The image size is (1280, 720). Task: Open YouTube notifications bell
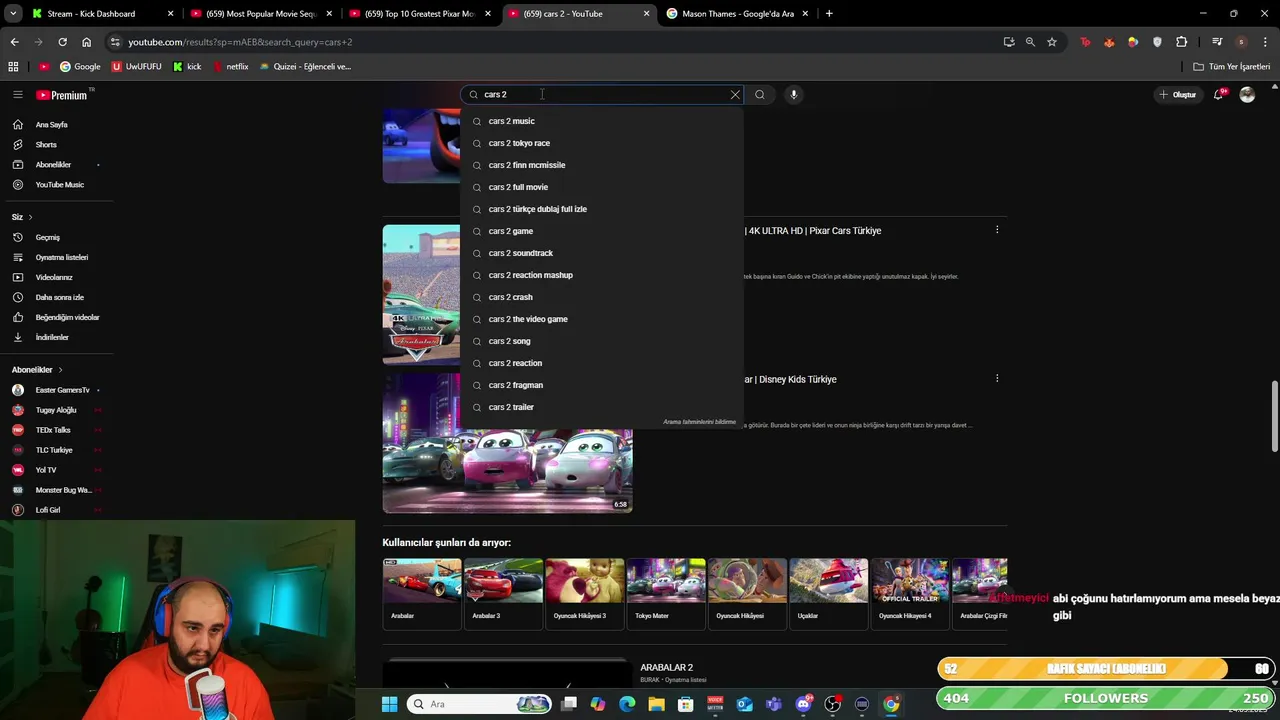click(x=1219, y=94)
